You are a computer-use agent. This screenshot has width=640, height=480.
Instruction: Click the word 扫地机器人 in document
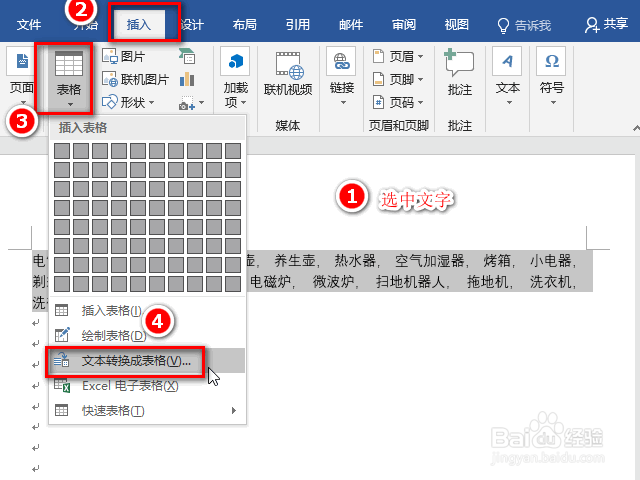[x=410, y=282]
